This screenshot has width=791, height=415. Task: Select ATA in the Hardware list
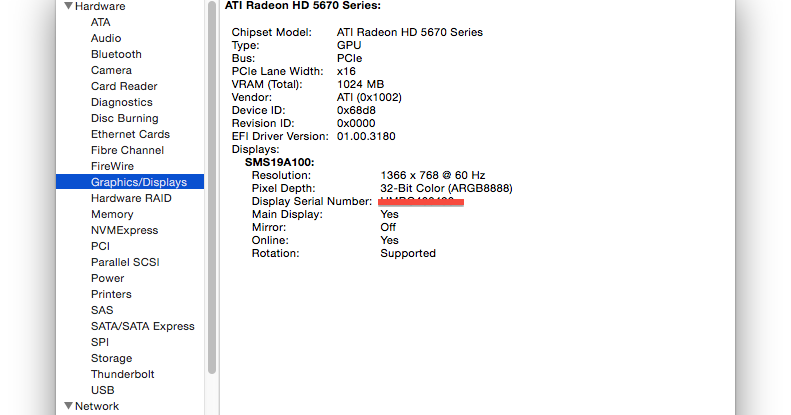pyautogui.click(x=100, y=22)
